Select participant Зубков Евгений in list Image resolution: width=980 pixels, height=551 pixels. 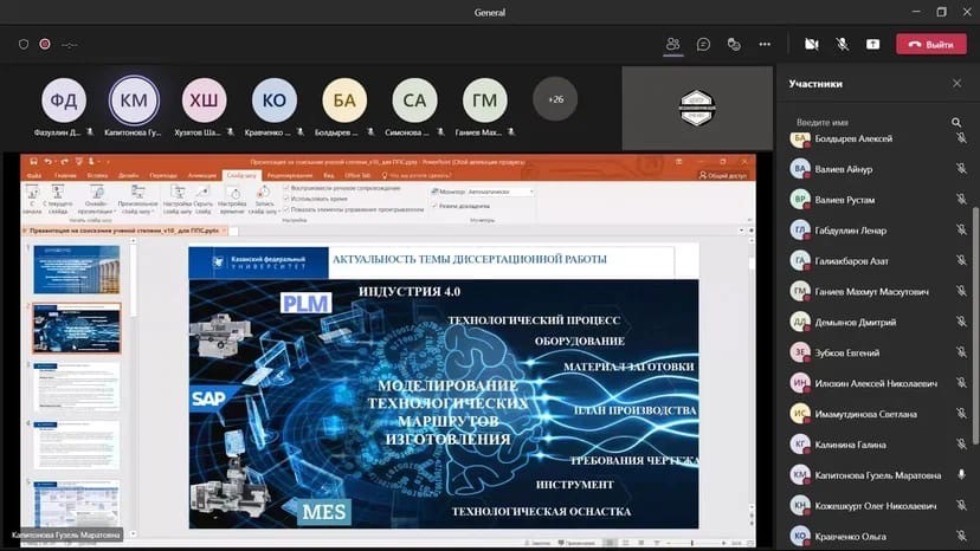coord(849,353)
